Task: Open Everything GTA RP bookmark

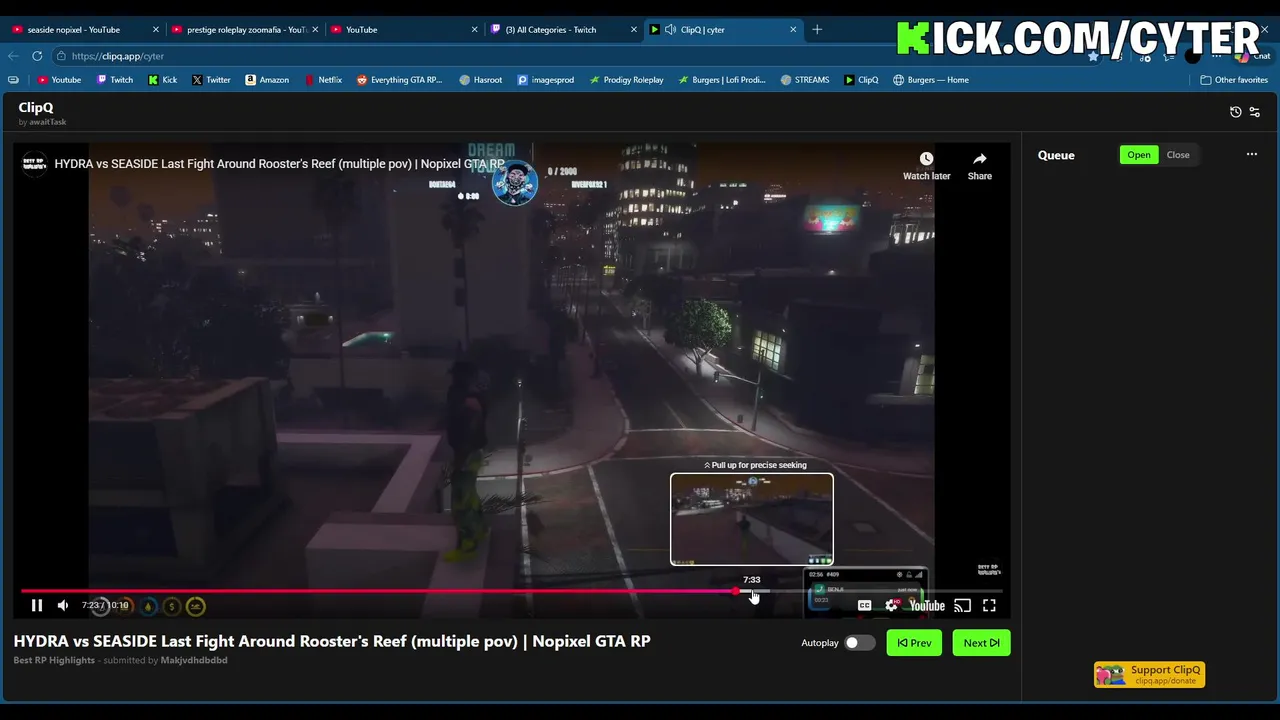Action: [x=399, y=80]
